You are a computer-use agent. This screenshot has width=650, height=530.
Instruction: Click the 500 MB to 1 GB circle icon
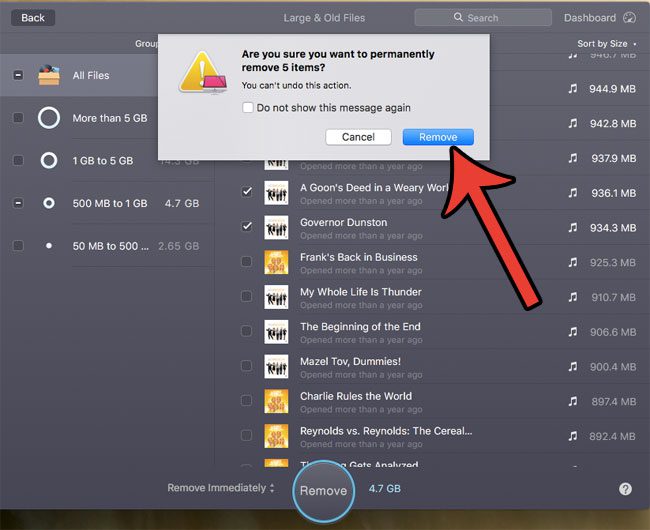tap(49, 203)
